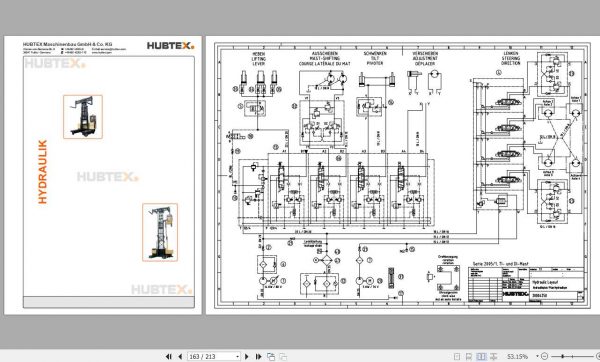Click the VERSCHIEBEN ADJUSTMENT DEPLACER heading
Viewport: 600px width, 362px height.
coord(425,59)
